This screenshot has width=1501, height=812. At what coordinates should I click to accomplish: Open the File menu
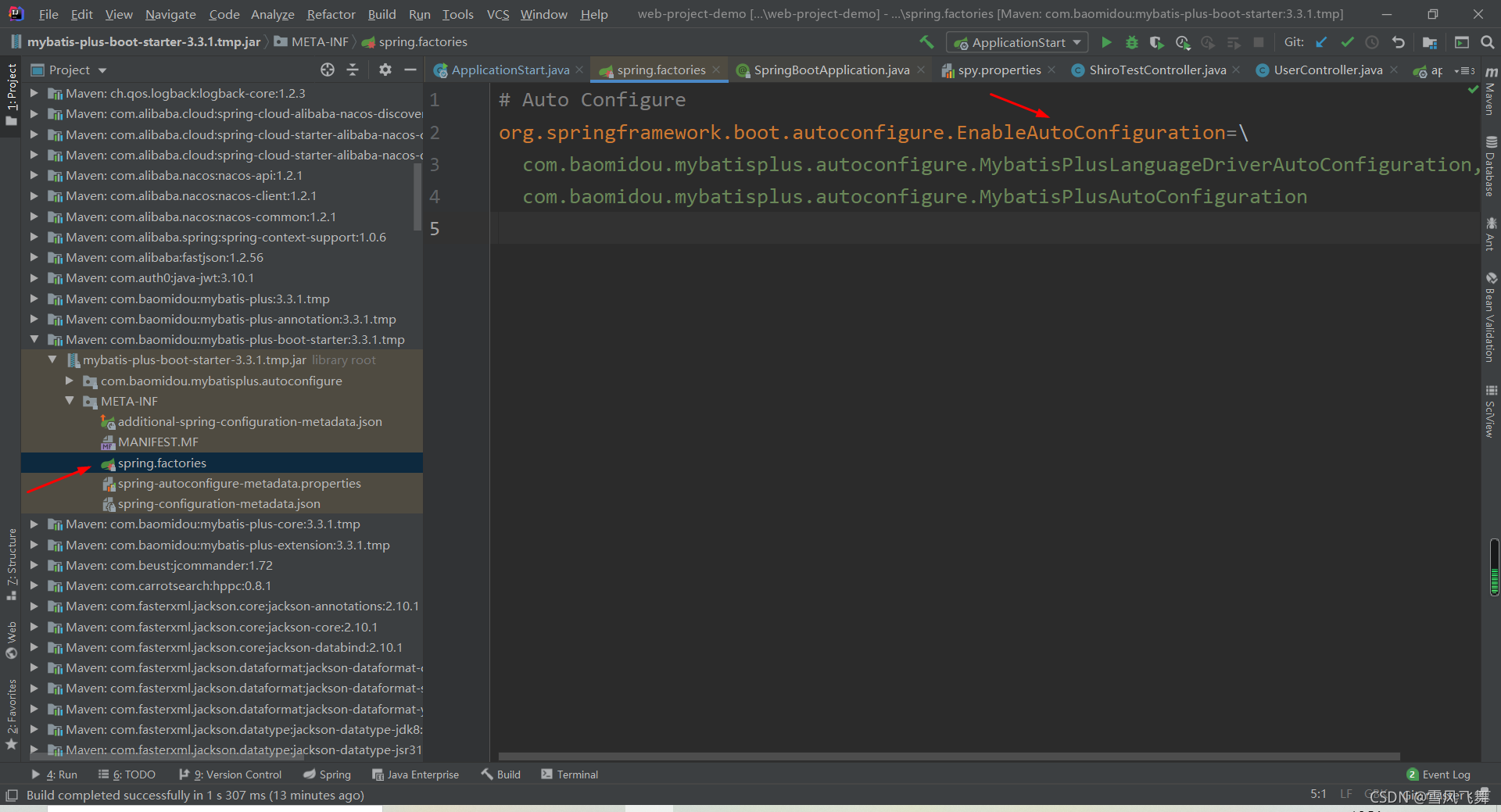point(48,14)
